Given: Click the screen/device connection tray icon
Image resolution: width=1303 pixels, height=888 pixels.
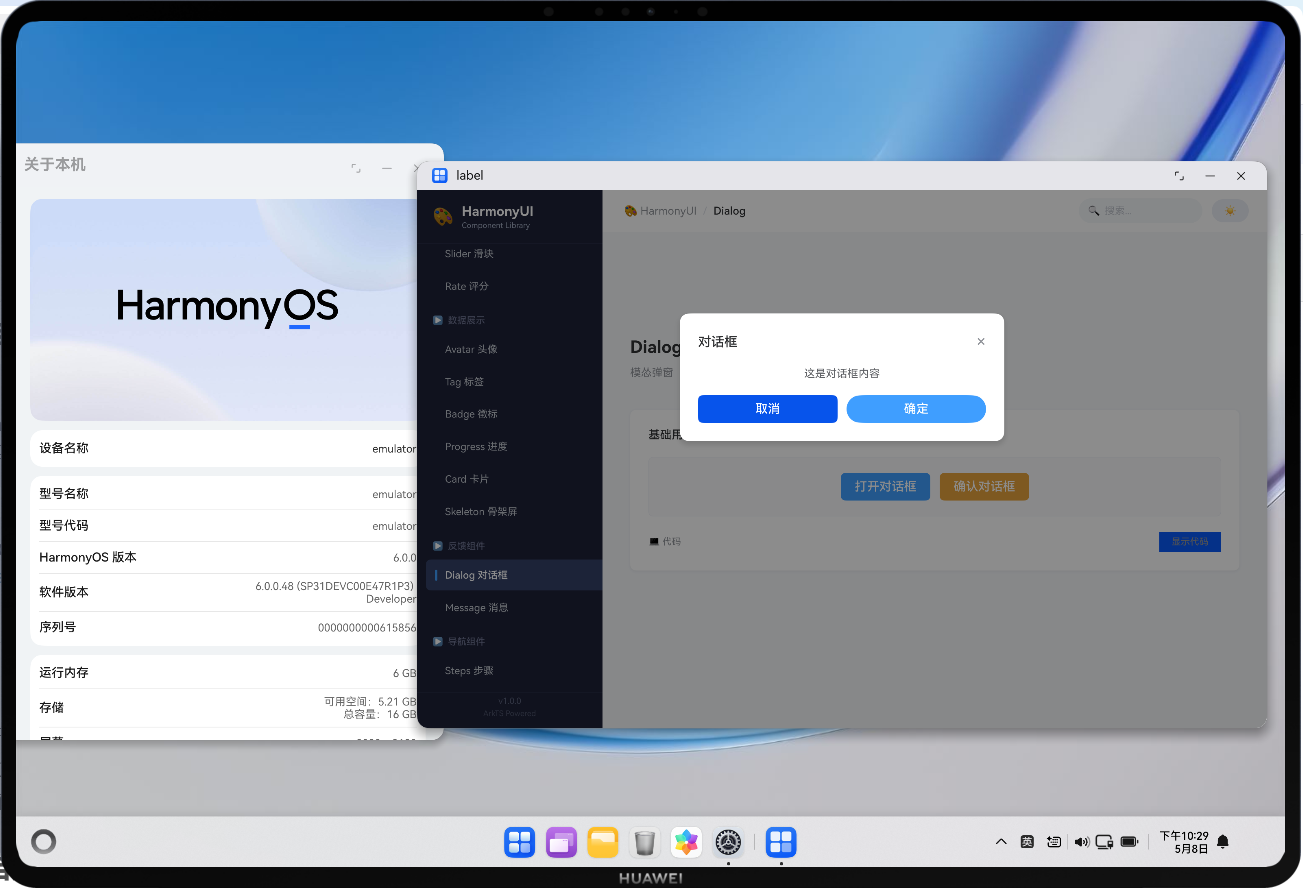Looking at the screenshot, I should pos(1105,842).
